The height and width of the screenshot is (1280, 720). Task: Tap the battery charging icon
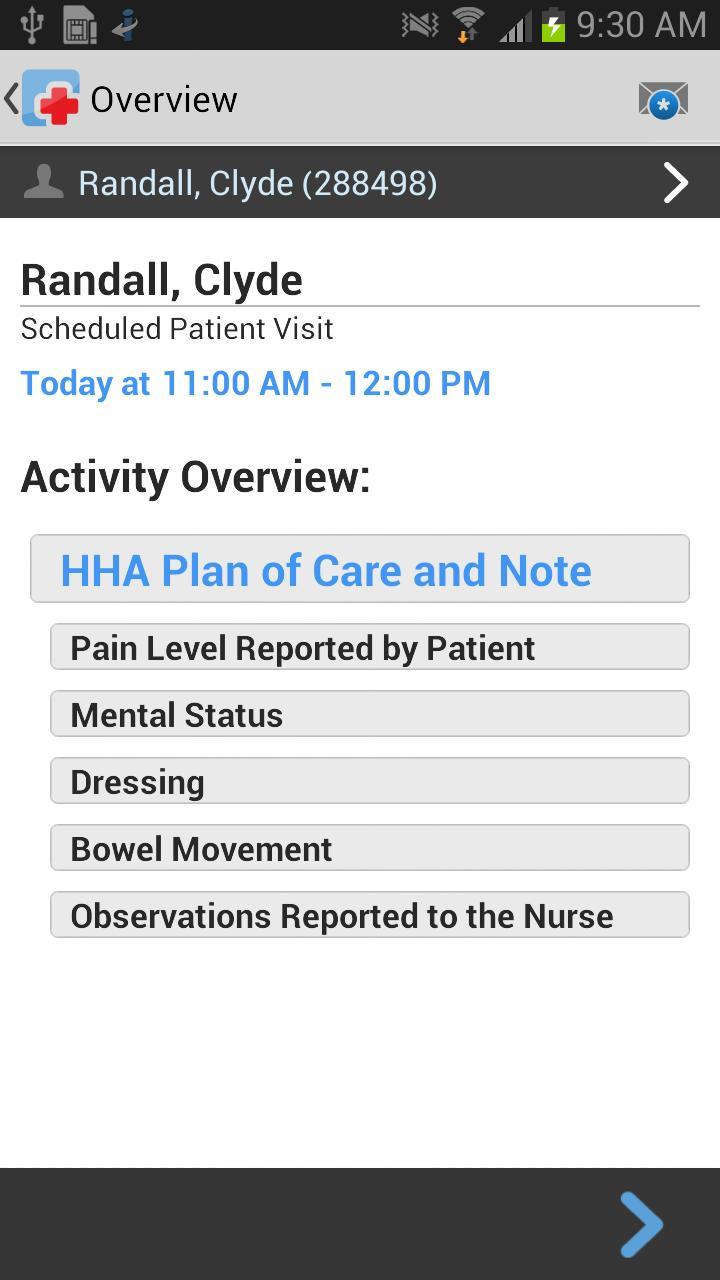553,24
